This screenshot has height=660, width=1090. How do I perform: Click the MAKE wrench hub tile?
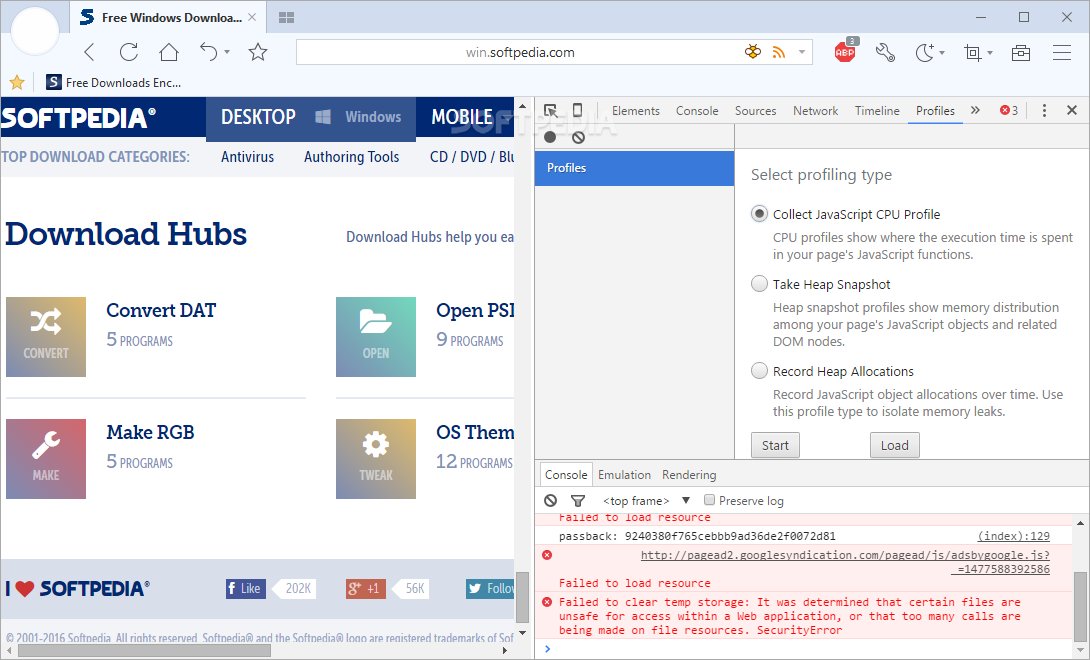46,458
